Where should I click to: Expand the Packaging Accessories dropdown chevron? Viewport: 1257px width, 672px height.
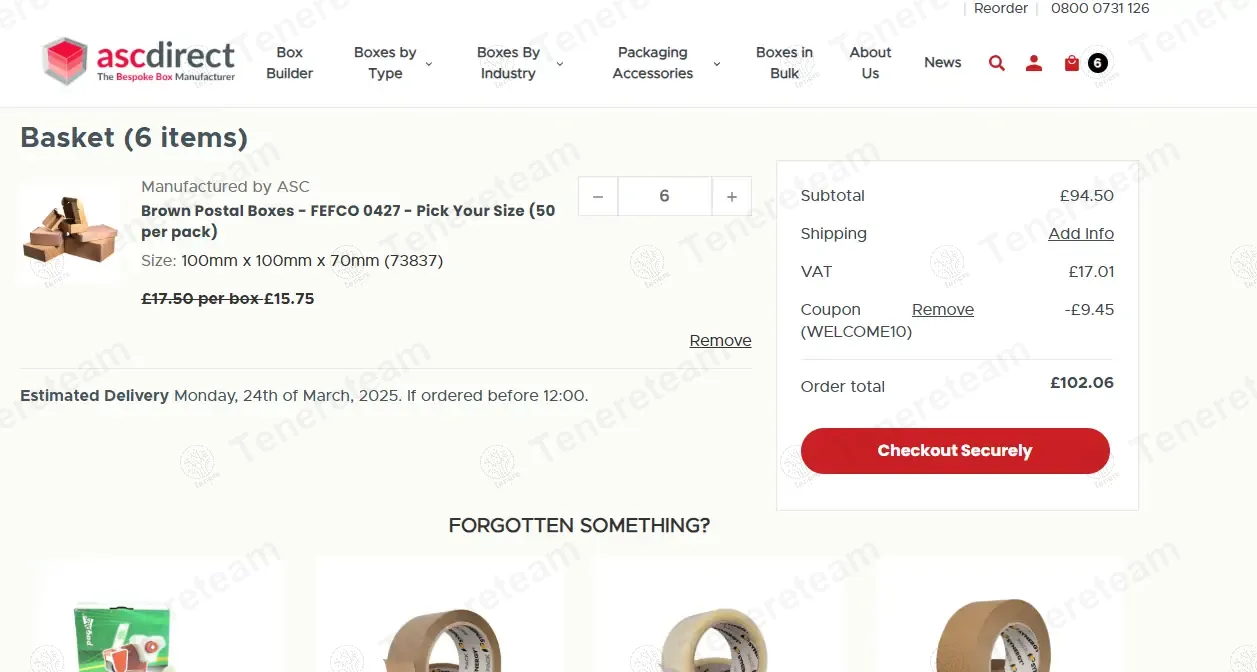pos(717,64)
